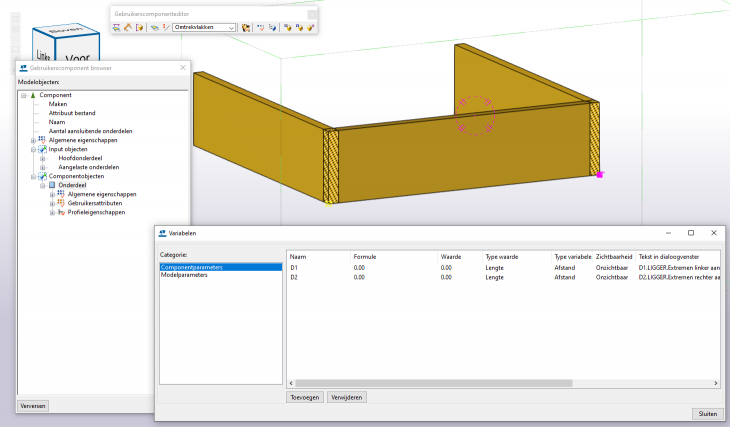Viewport: 730px width, 427px height.
Task: Open the Omtrekvlakken dropdown list
Action: [x=231, y=28]
